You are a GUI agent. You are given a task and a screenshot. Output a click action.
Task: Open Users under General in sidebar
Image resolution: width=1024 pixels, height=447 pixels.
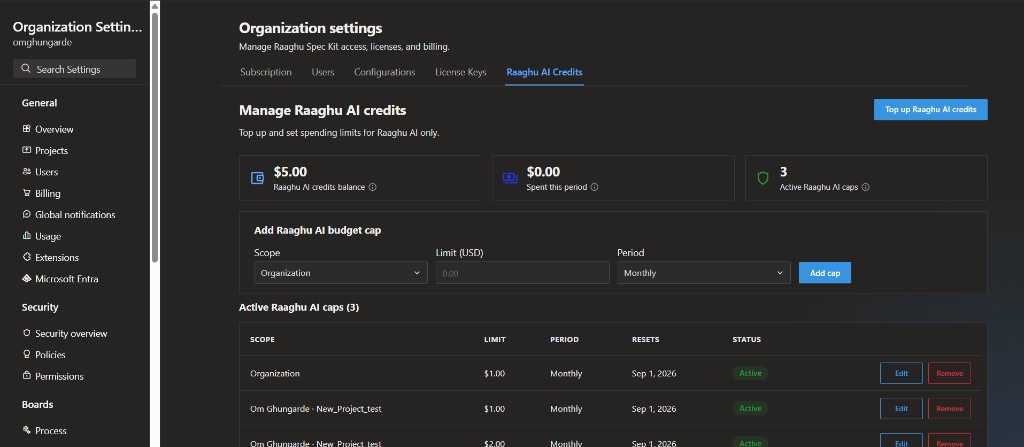[x=46, y=172]
